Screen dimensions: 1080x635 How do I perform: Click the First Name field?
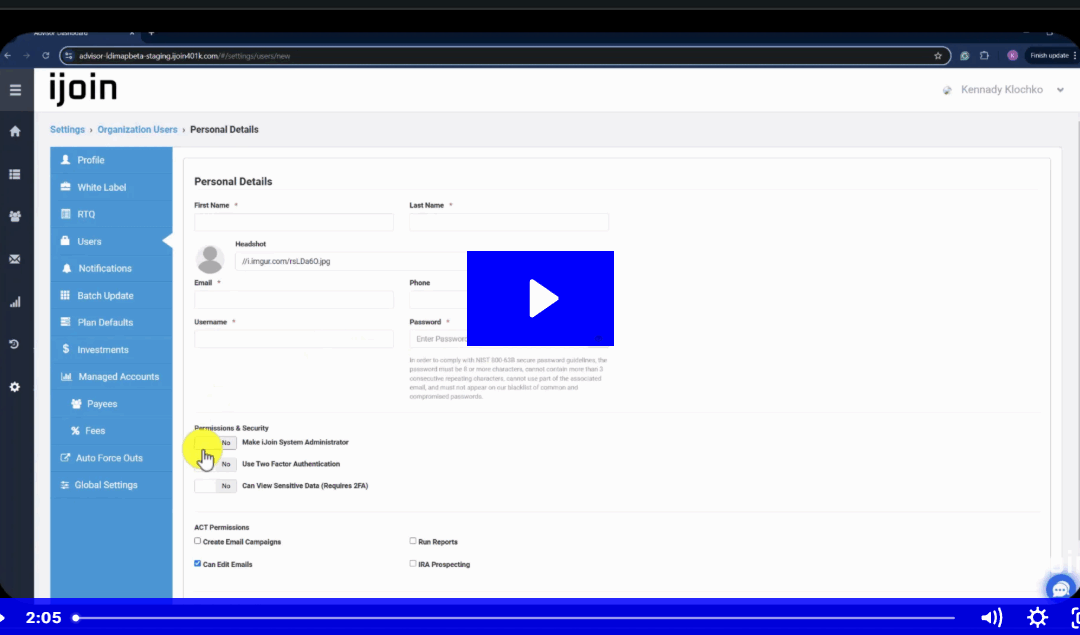tap(294, 222)
